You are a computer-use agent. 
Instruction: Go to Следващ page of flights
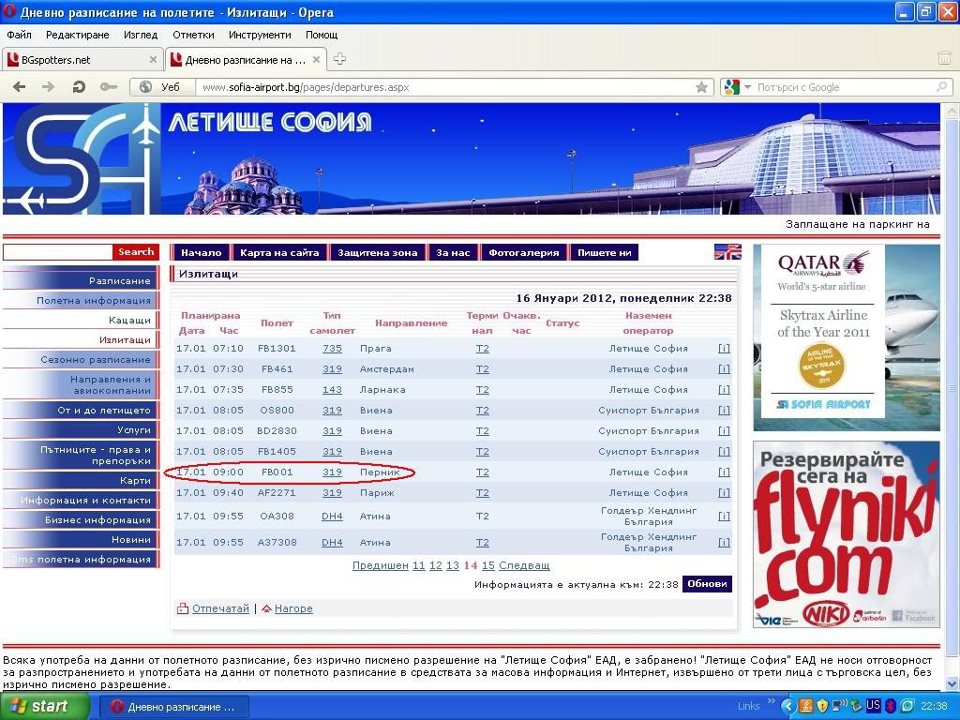tap(524, 566)
